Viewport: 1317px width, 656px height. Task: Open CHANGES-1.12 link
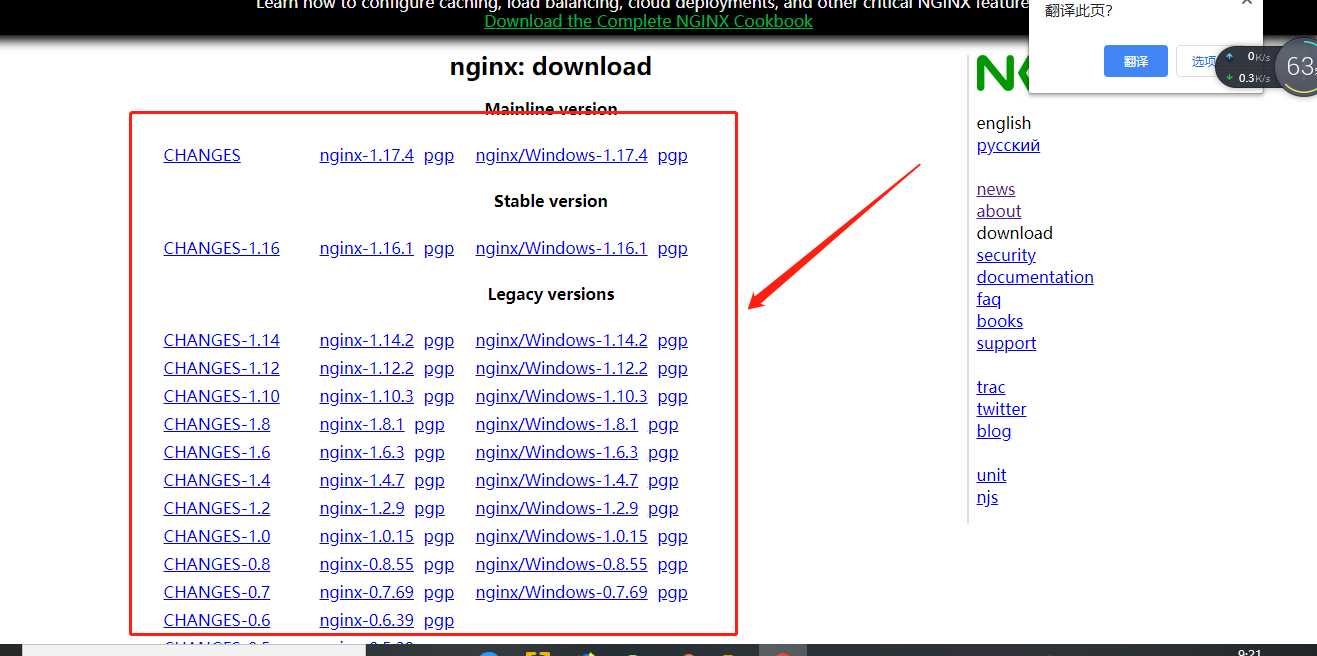click(x=222, y=368)
